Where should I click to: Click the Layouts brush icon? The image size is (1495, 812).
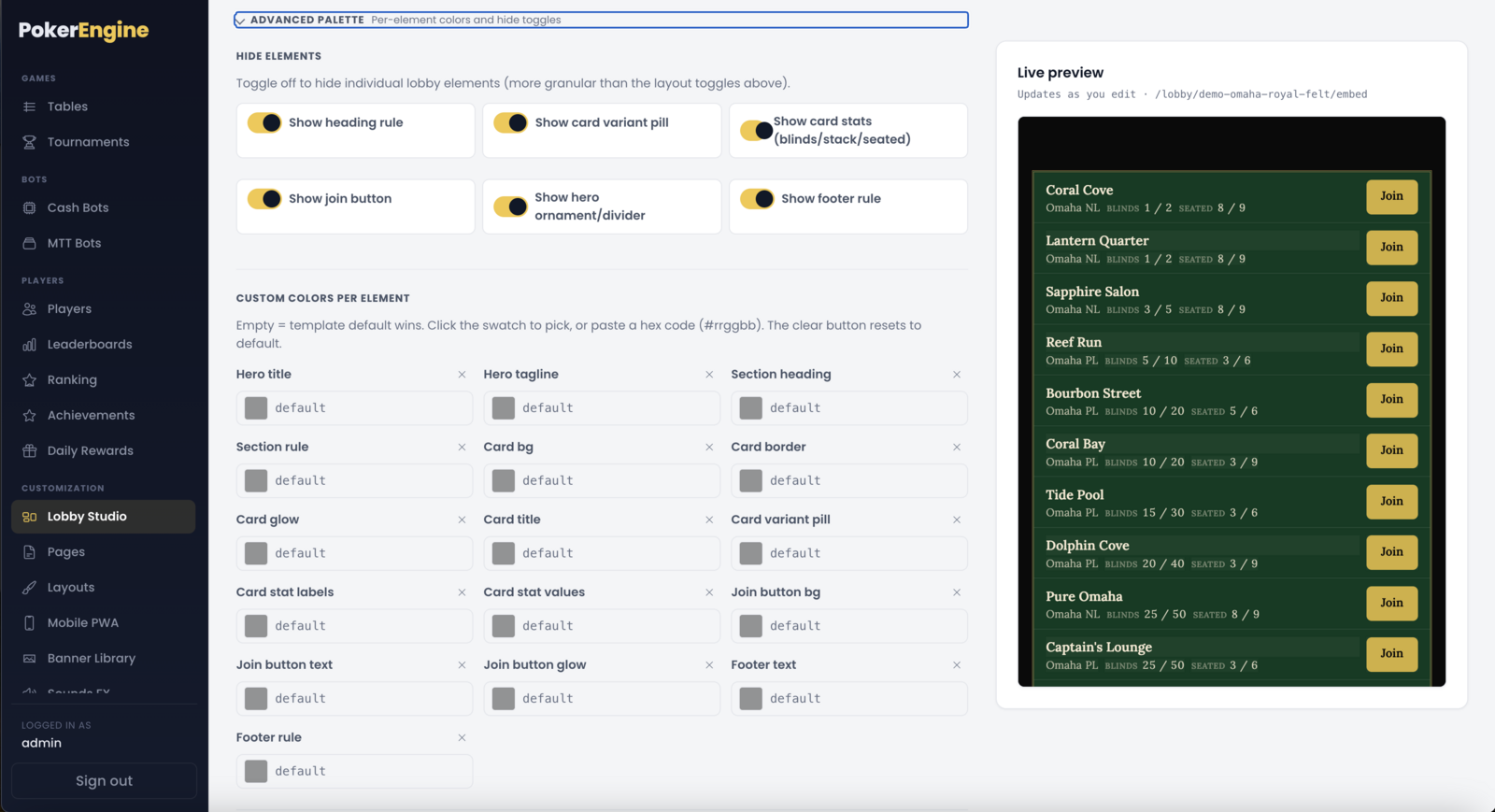tap(29, 588)
